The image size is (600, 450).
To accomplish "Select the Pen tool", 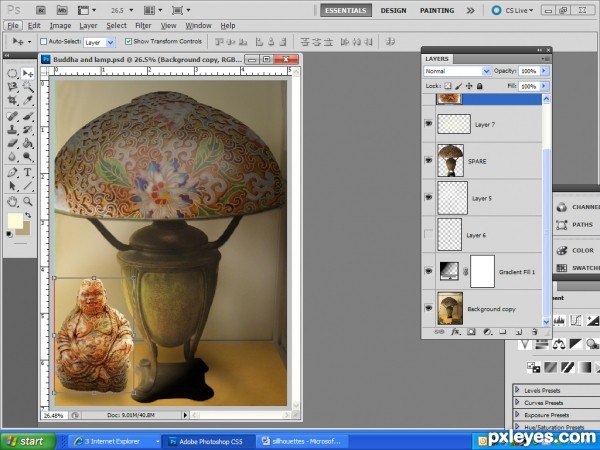I will click(12, 173).
